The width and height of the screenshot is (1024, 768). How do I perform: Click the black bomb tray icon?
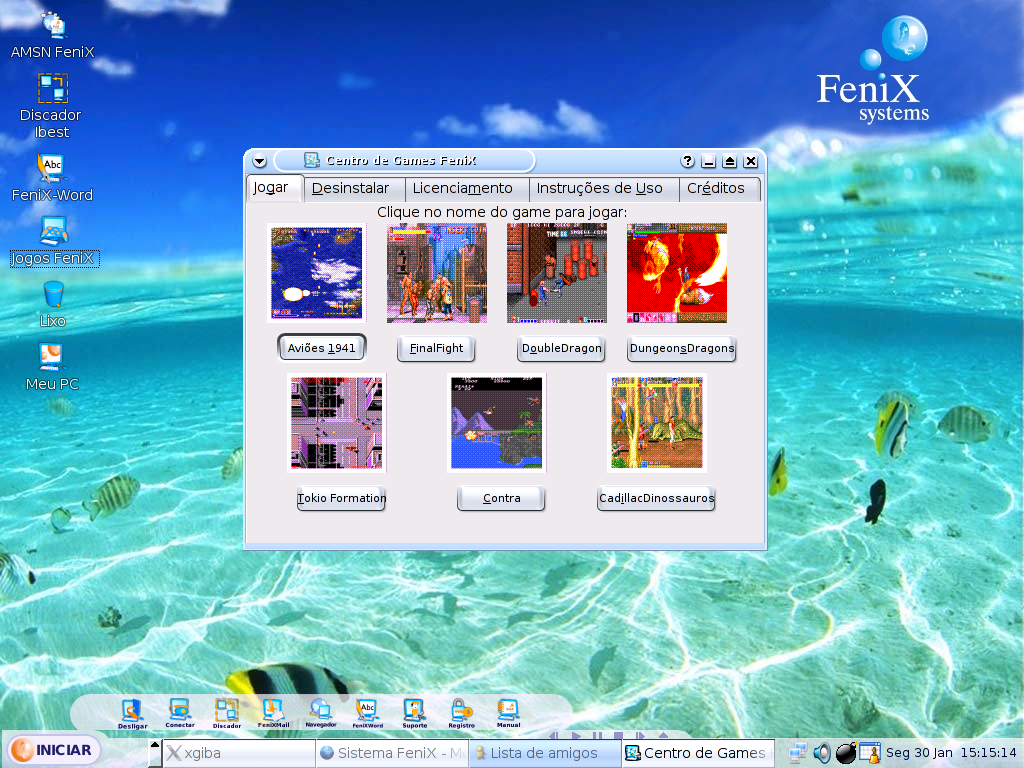coord(846,753)
